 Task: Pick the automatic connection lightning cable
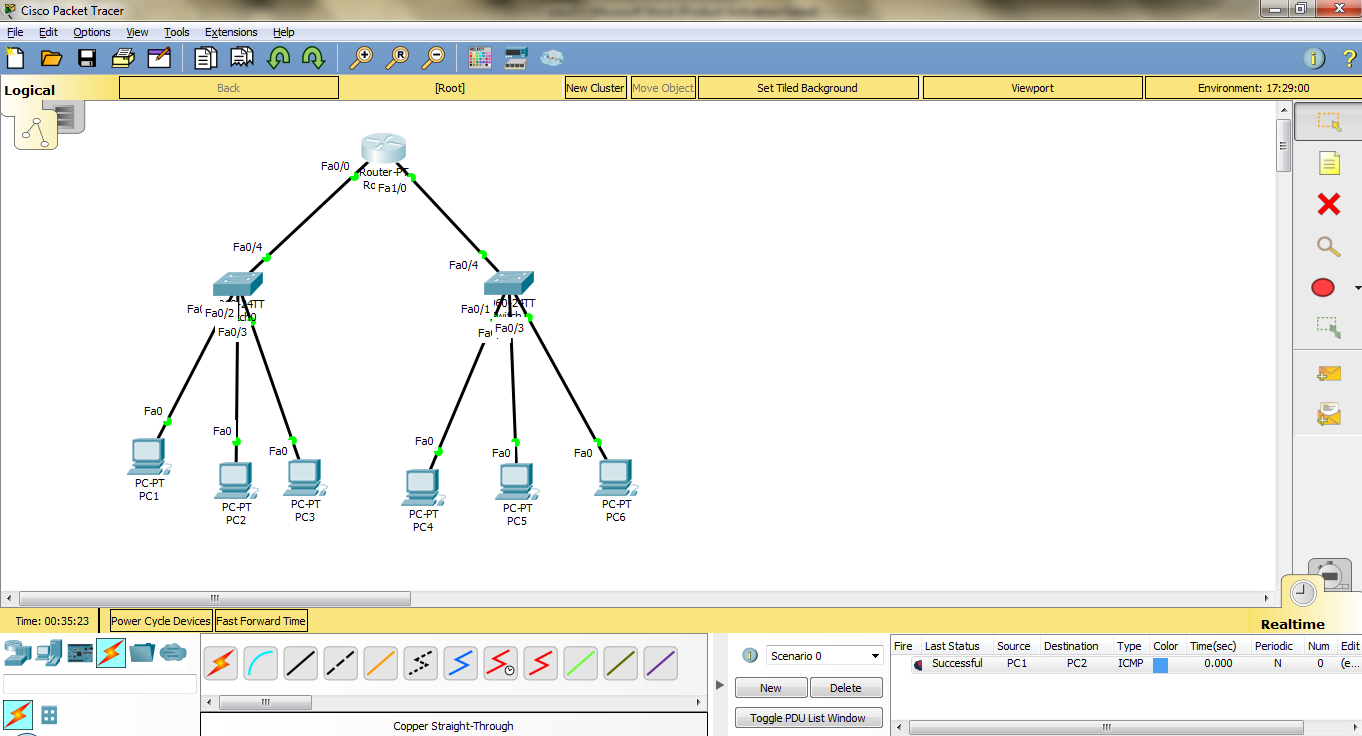[x=220, y=663]
